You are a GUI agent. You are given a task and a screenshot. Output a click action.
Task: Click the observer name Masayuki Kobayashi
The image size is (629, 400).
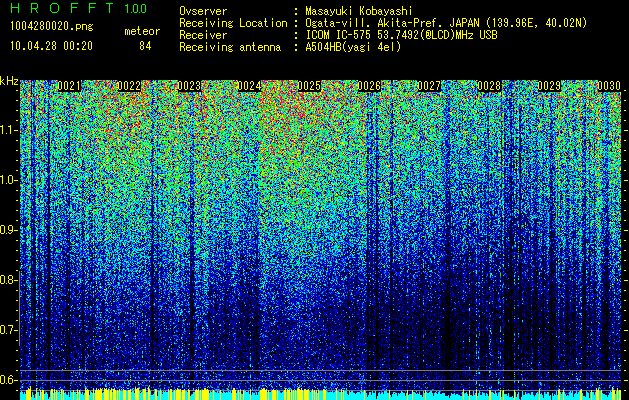[x=359, y=11]
